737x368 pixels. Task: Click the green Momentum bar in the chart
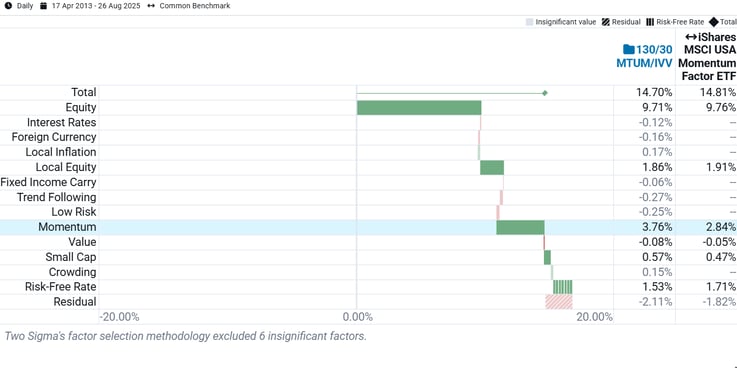coord(520,227)
